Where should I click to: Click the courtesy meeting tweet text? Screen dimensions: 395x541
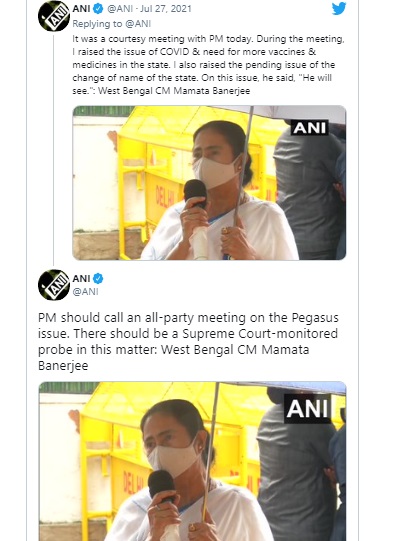click(x=208, y=65)
